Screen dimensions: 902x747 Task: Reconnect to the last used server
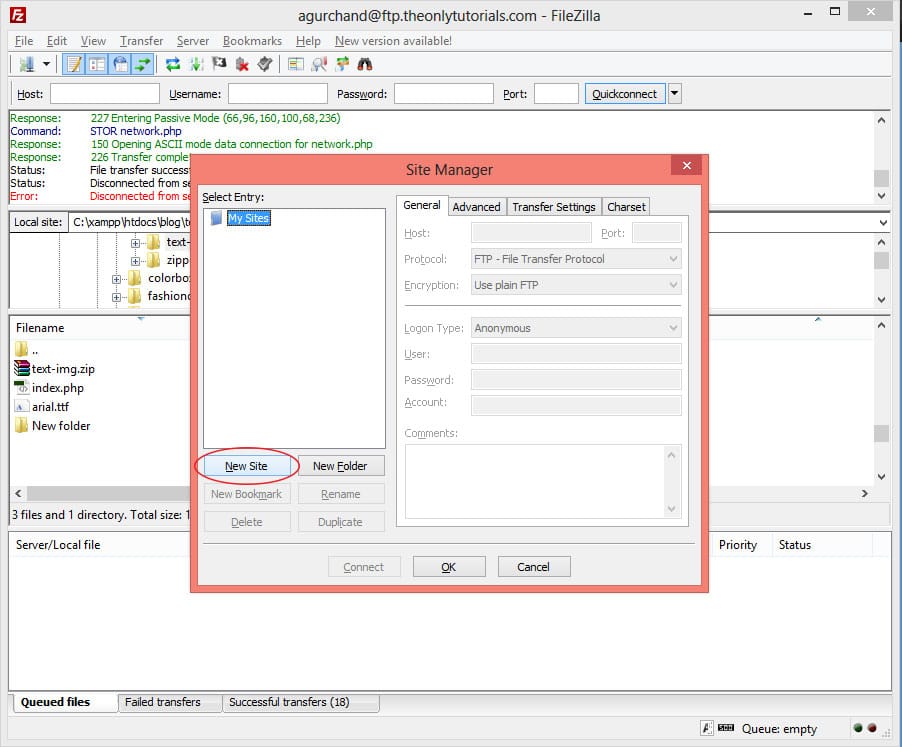point(265,64)
